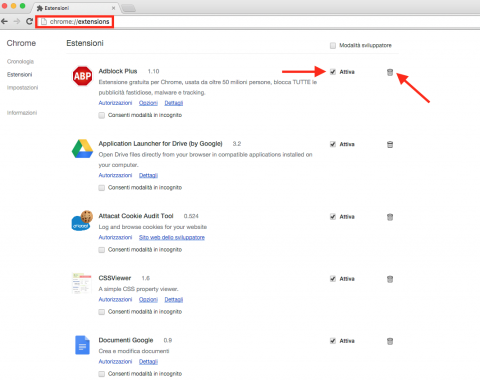Visit Sito web dello sviluppatore link
Image resolution: width=480 pixels, height=381 pixels.
point(172,237)
